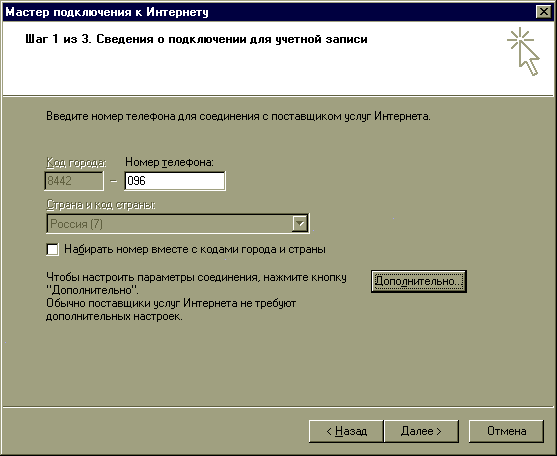Screen dimensions: 557x456
Task: Cancel the wizard with Отмена
Action: pos(507,431)
